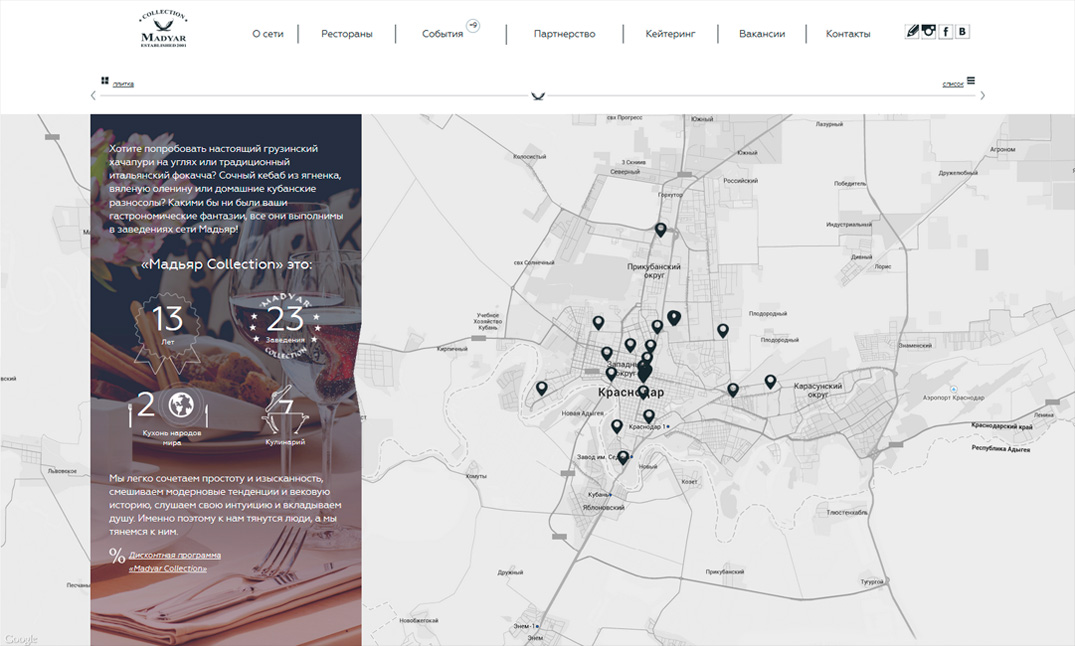This screenshot has width=1075, height=646.
Task: Open the Instagram social icon
Action: [x=928, y=32]
